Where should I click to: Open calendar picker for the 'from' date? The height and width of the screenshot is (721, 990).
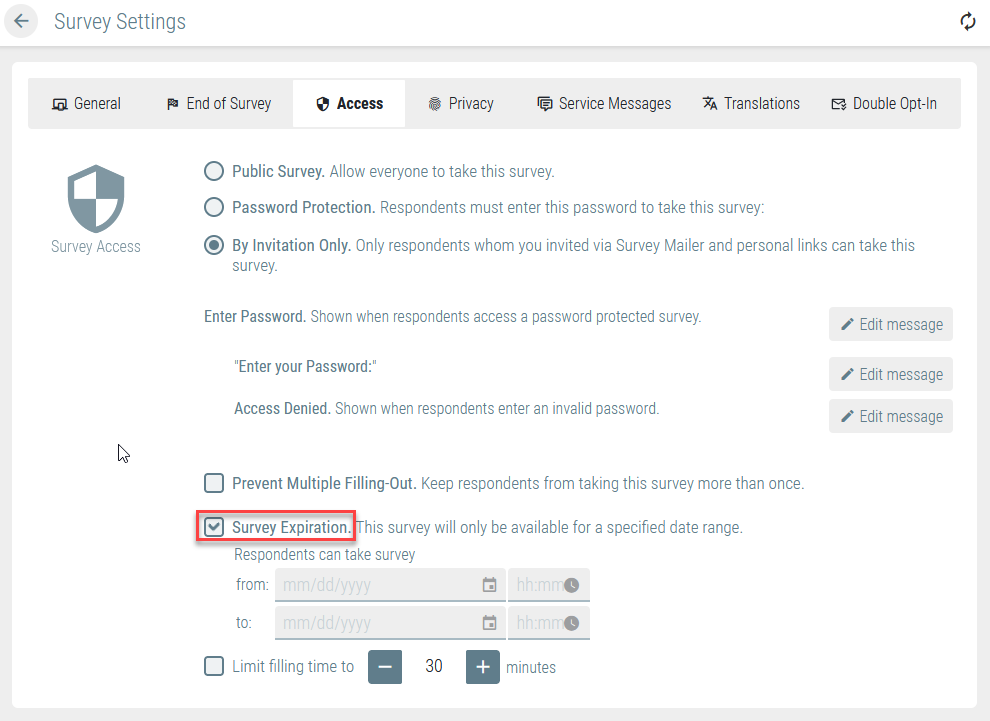pos(489,585)
